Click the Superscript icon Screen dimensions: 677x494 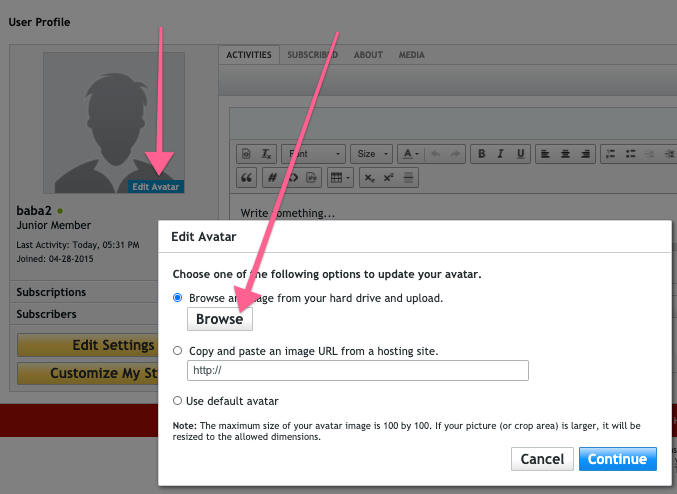click(388, 177)
